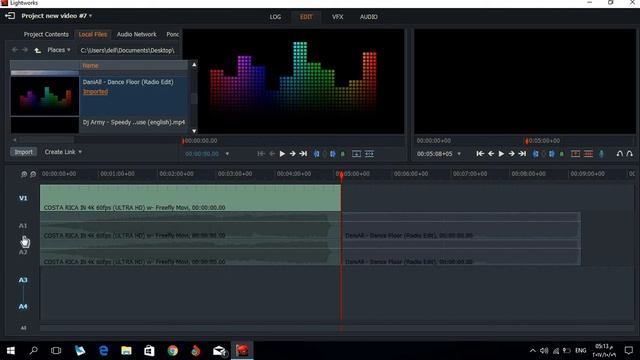640x360 pixels.
Task: Click the Redo arrow icon
Action: coord(630,154)
